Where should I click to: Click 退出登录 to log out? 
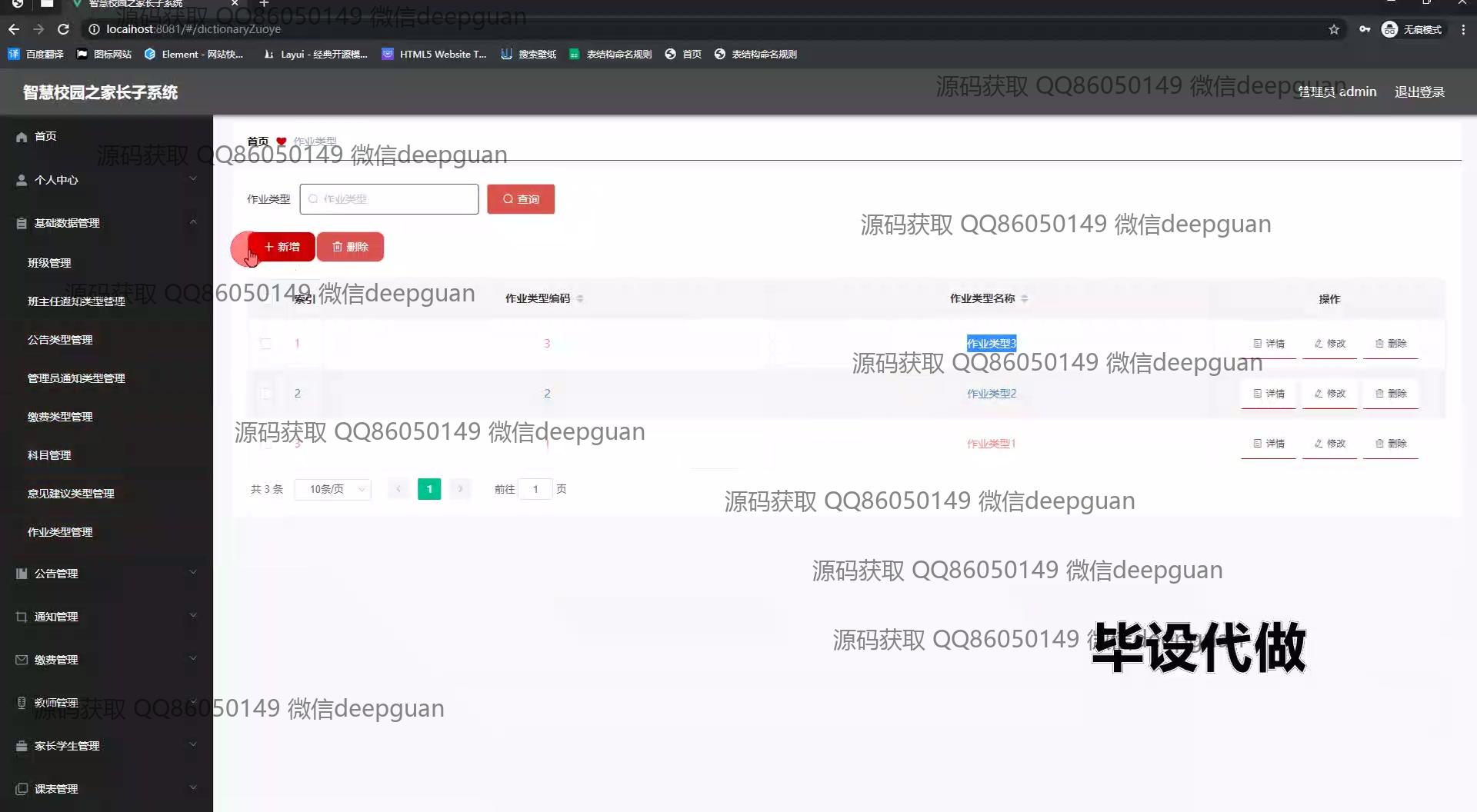(1419, 92)
